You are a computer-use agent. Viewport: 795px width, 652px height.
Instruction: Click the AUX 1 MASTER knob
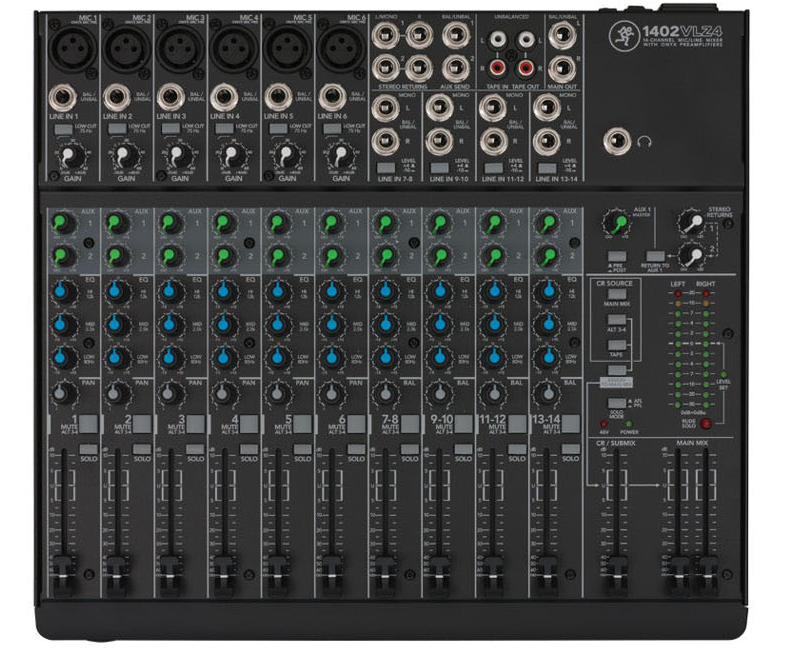[x=615, y=223]
